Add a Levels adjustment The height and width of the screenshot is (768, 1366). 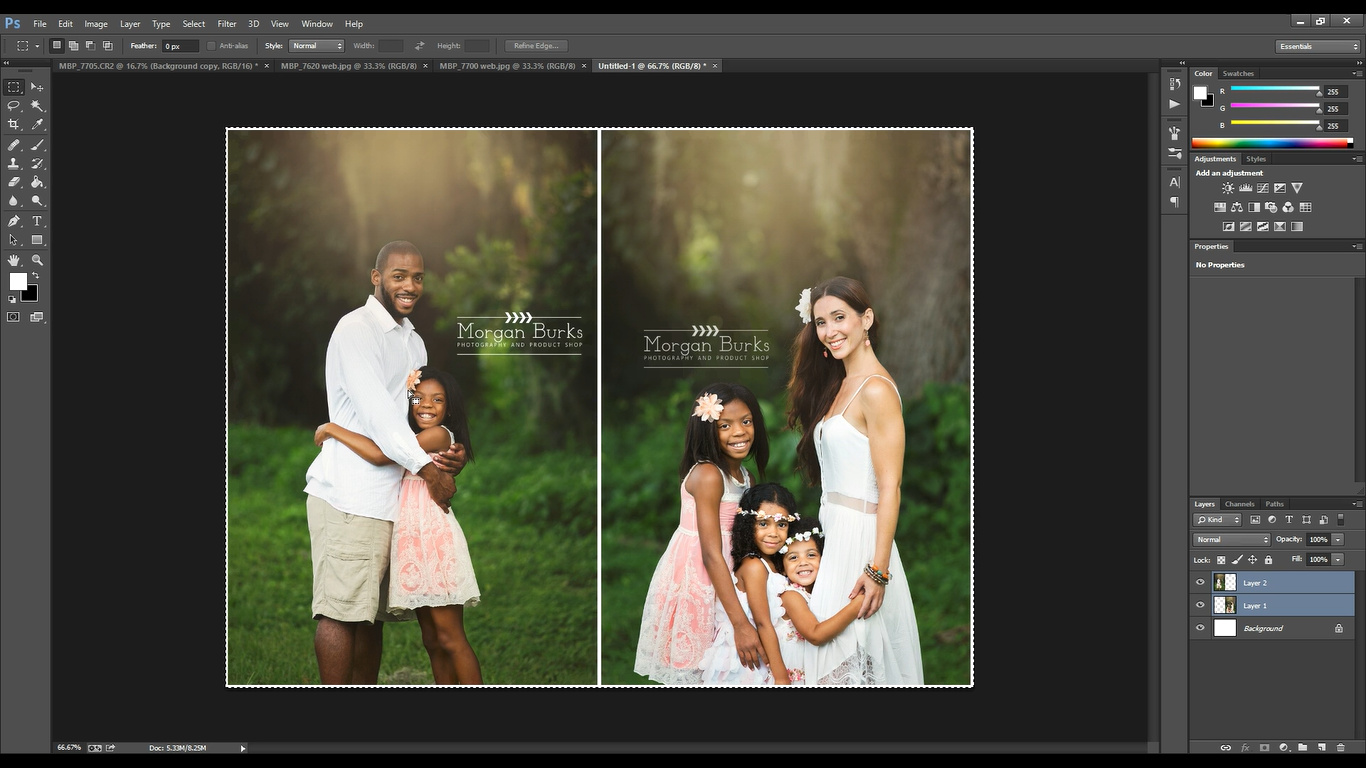pos(1245,188)
